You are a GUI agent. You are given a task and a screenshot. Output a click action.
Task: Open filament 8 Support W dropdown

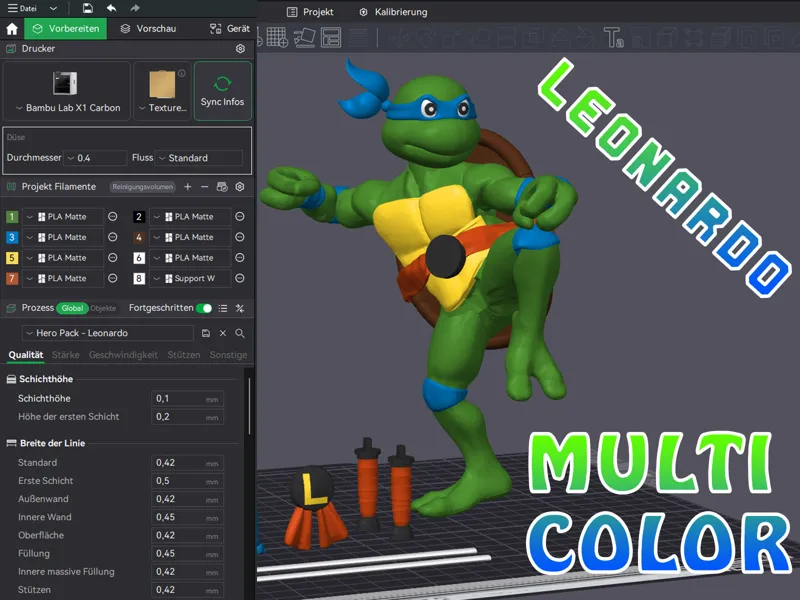click(x=190, y=278)
